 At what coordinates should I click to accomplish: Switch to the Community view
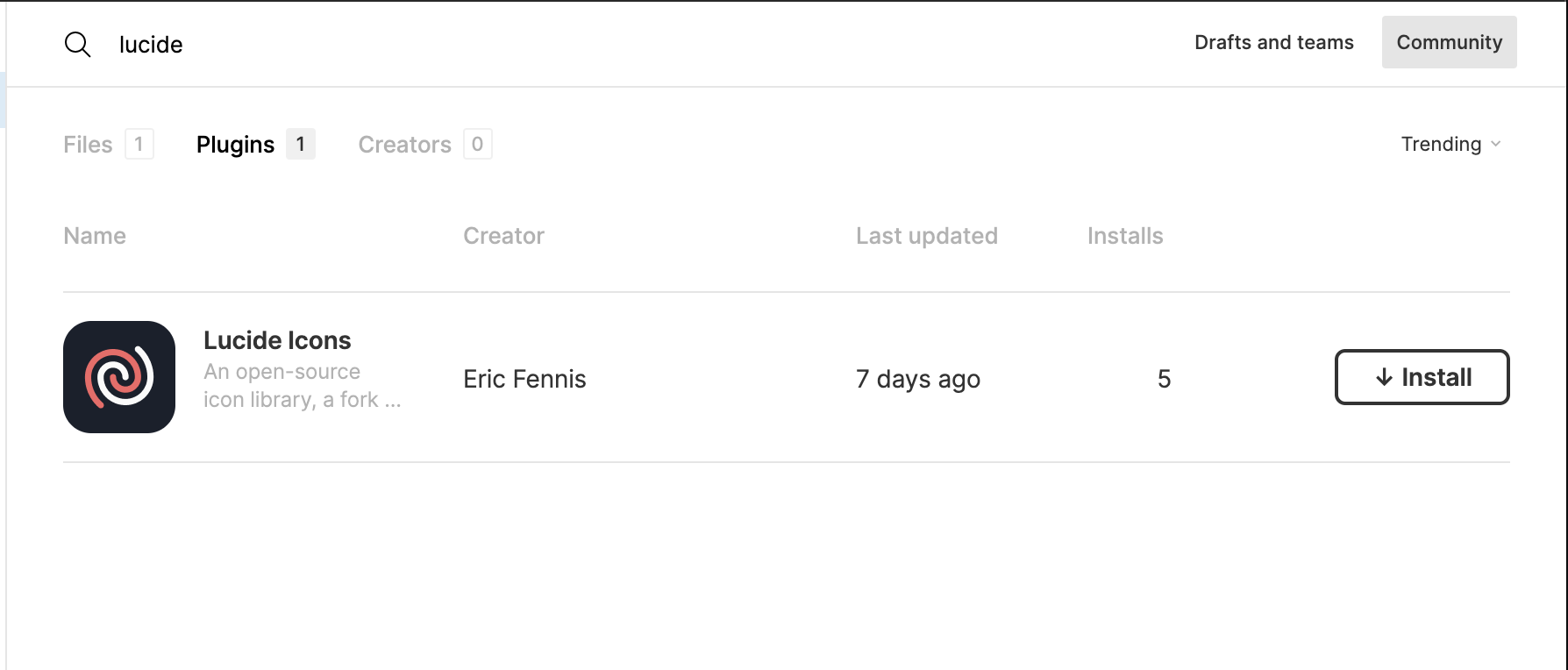coord(1449,41)
